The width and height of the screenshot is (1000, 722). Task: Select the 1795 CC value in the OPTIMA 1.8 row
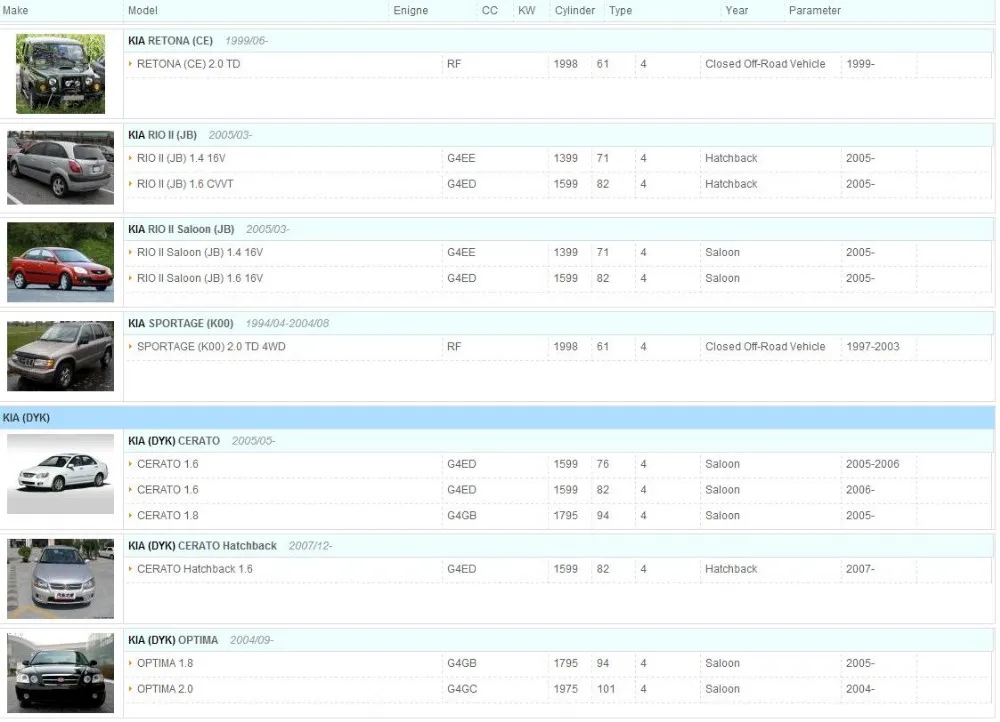(x=566, y=663)
